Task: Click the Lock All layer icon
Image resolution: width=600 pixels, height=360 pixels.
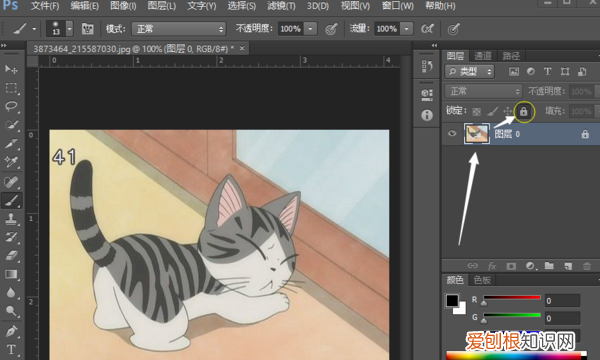Action: [x=523, y=112]
